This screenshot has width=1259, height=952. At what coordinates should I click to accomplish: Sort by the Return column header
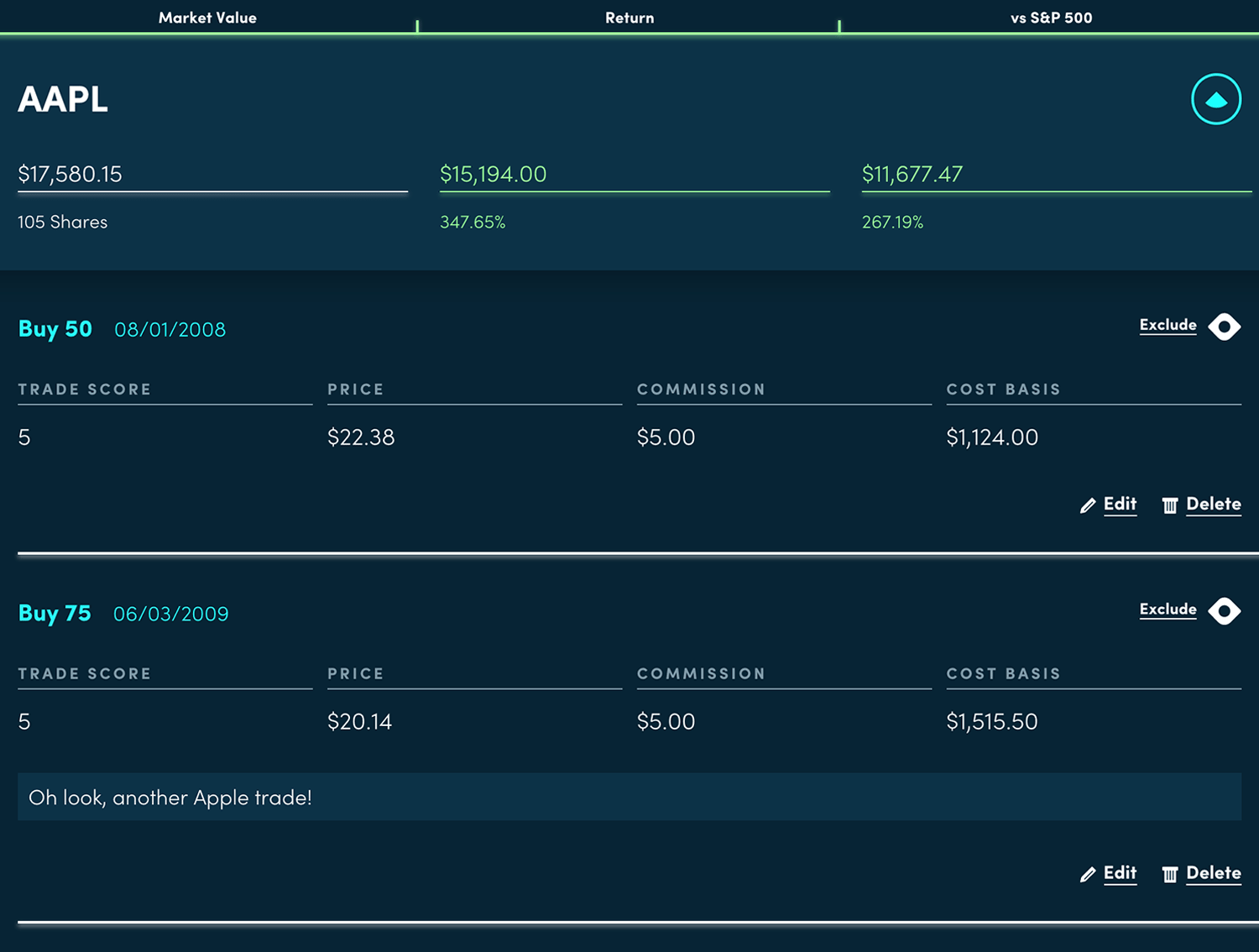pyautogui.click(x=629, y=18)
